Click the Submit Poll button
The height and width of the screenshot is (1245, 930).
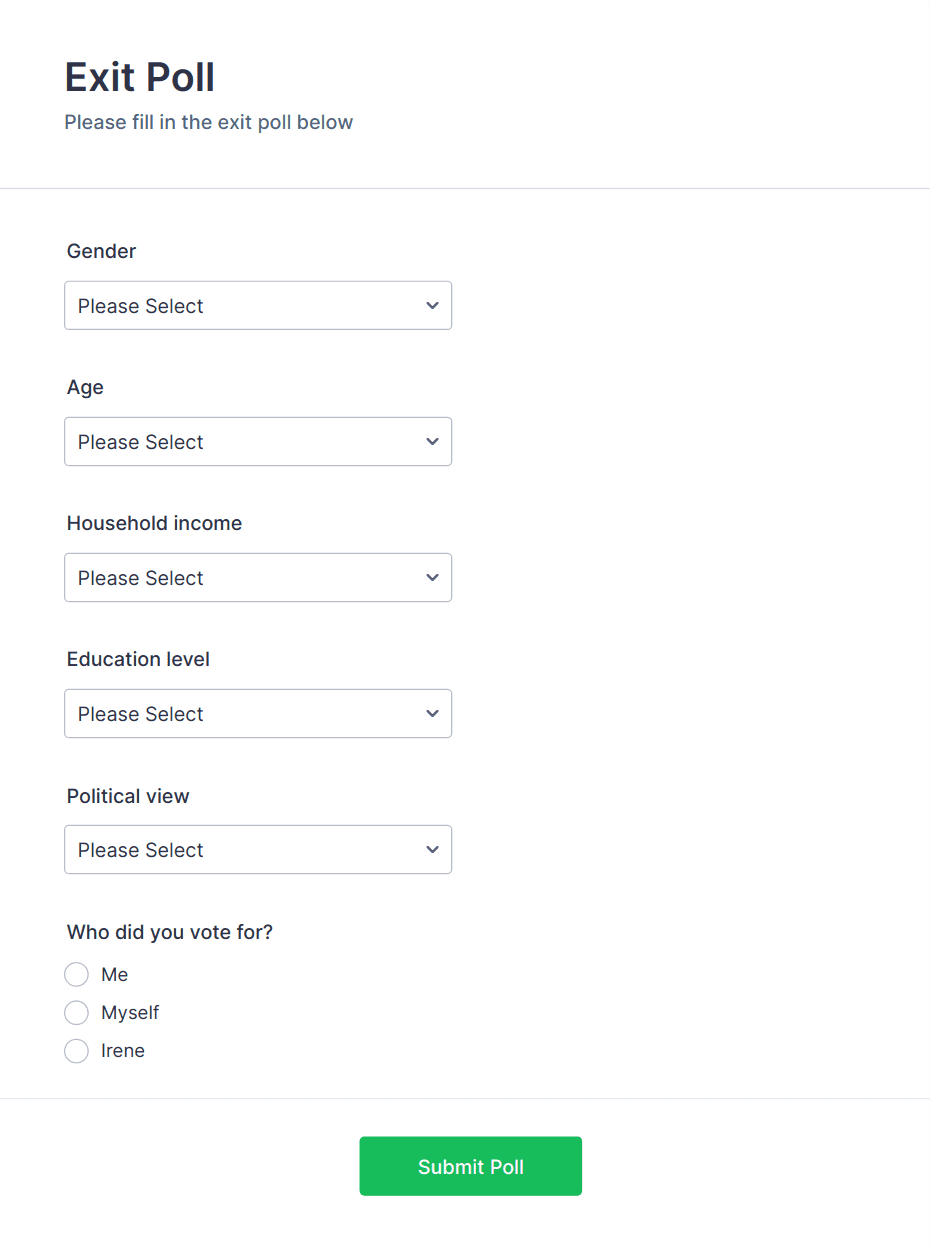tap(470, 1166)
